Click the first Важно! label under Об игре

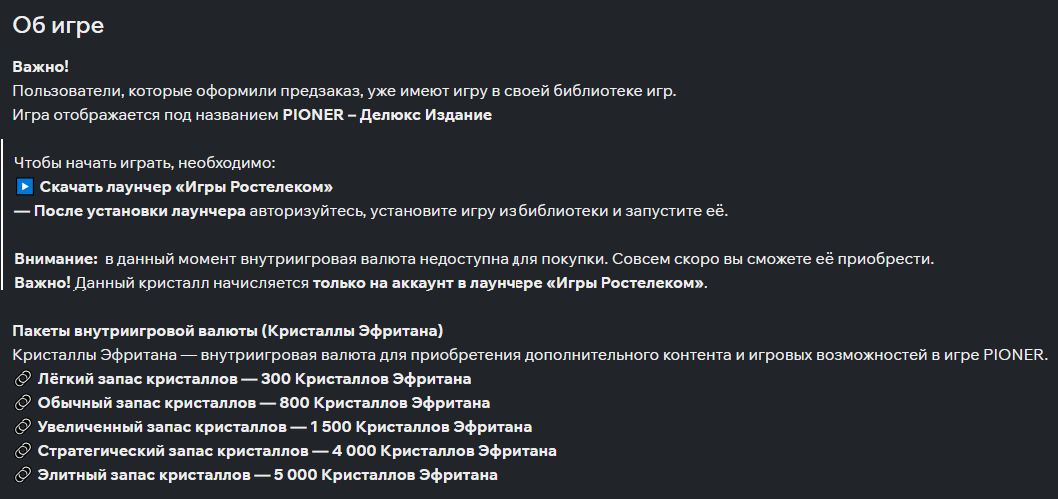point(41,67)
